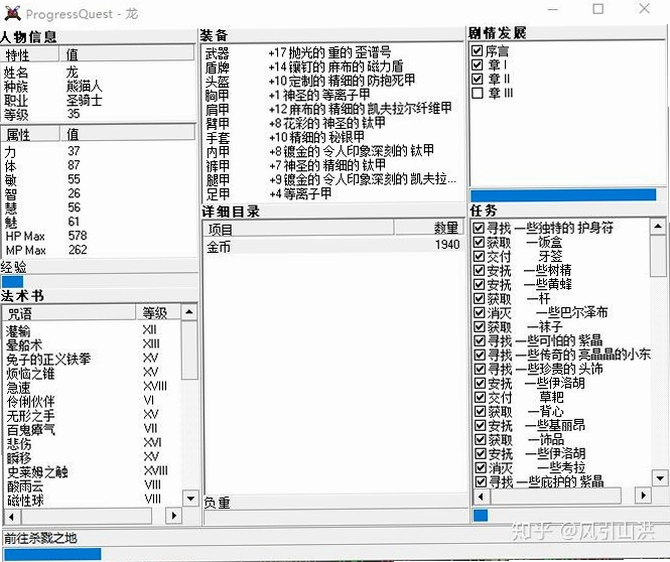
Task: Select the 灌输 spell row
Action: tap(92, 330)
